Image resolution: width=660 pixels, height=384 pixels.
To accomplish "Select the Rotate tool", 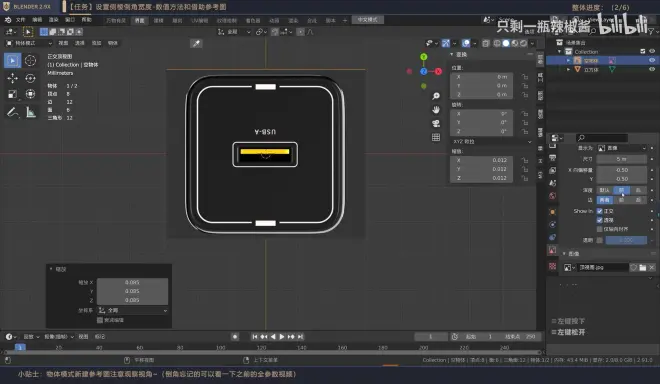I will [x=30, y=78].
